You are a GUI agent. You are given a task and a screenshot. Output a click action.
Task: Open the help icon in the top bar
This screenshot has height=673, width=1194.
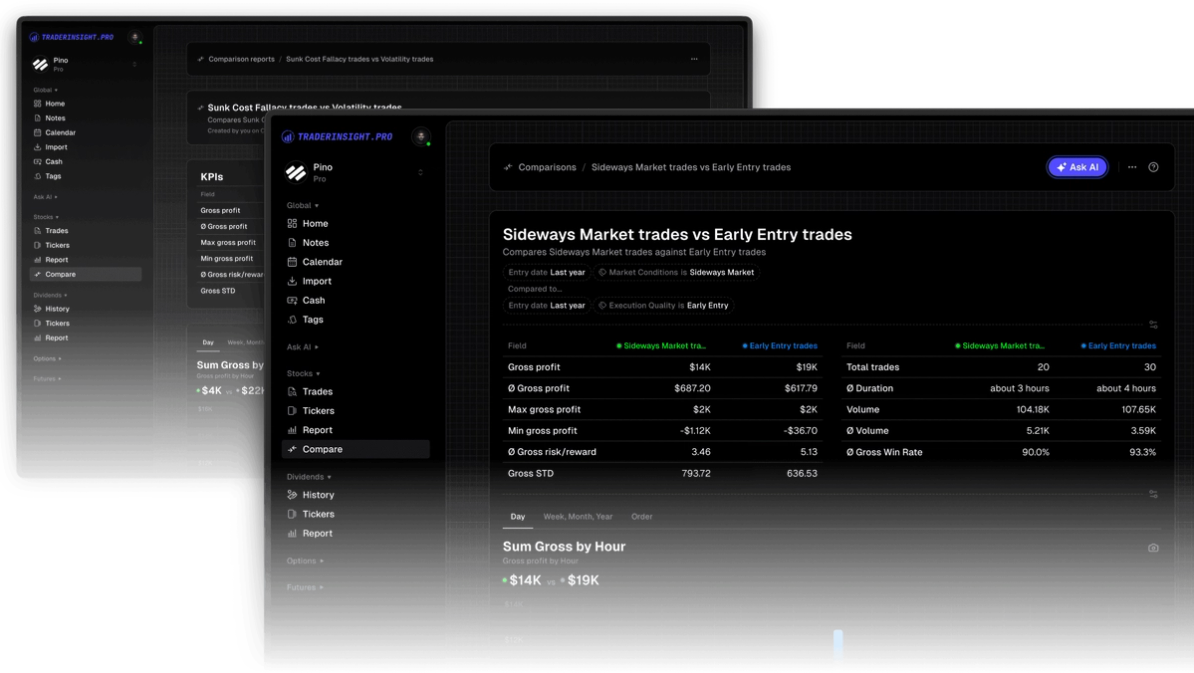point(1154,167)
